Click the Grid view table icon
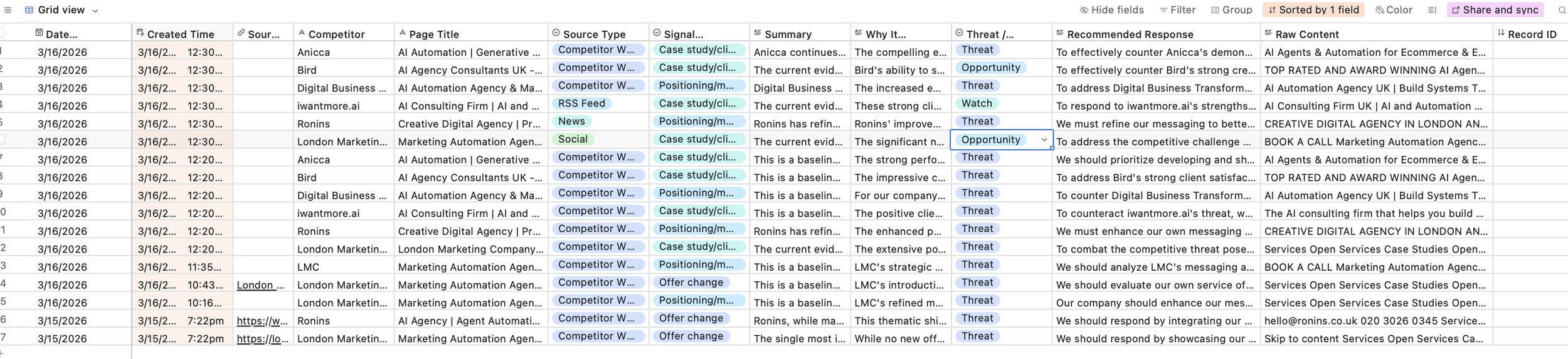The width and height of the screenshot is (1568, 359). coord(29,10)
